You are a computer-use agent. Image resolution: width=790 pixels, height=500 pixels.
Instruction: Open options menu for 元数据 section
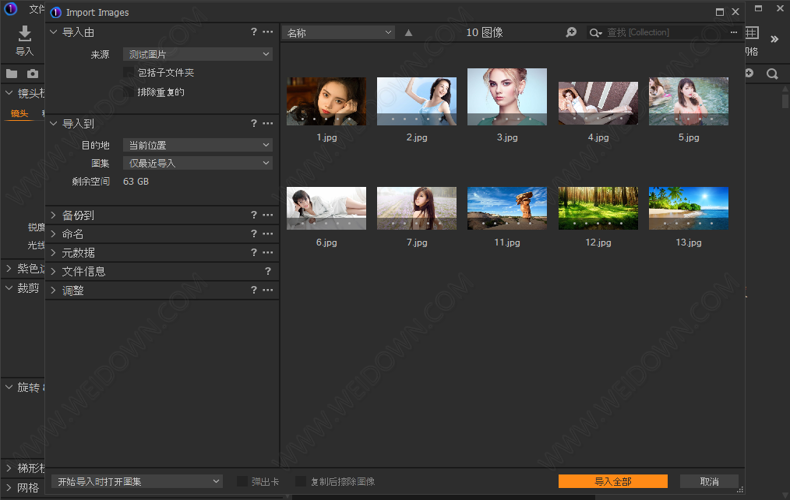coord(268,253)
